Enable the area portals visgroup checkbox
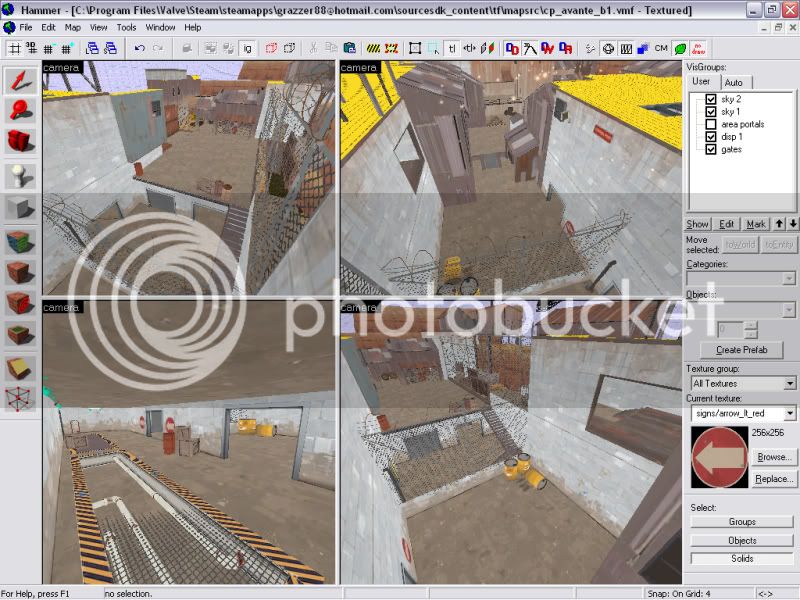 711,124
